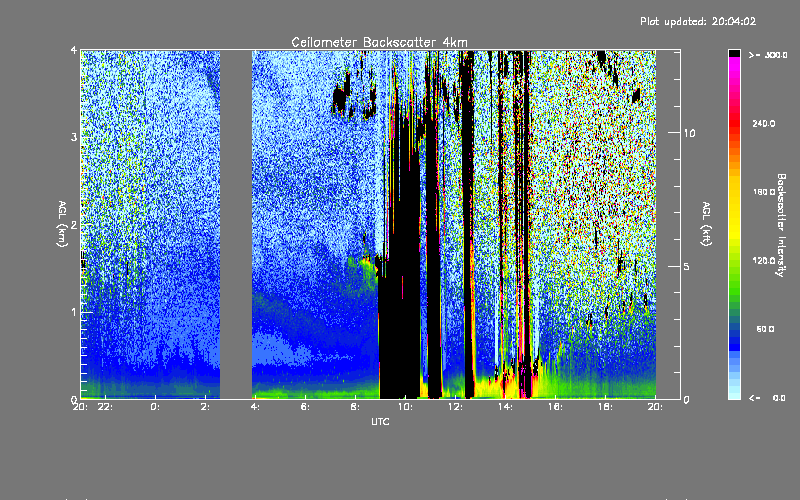800x500 pixels.
Task: Click the 'AGL (kft)' axis label
Action: point(706,224)
